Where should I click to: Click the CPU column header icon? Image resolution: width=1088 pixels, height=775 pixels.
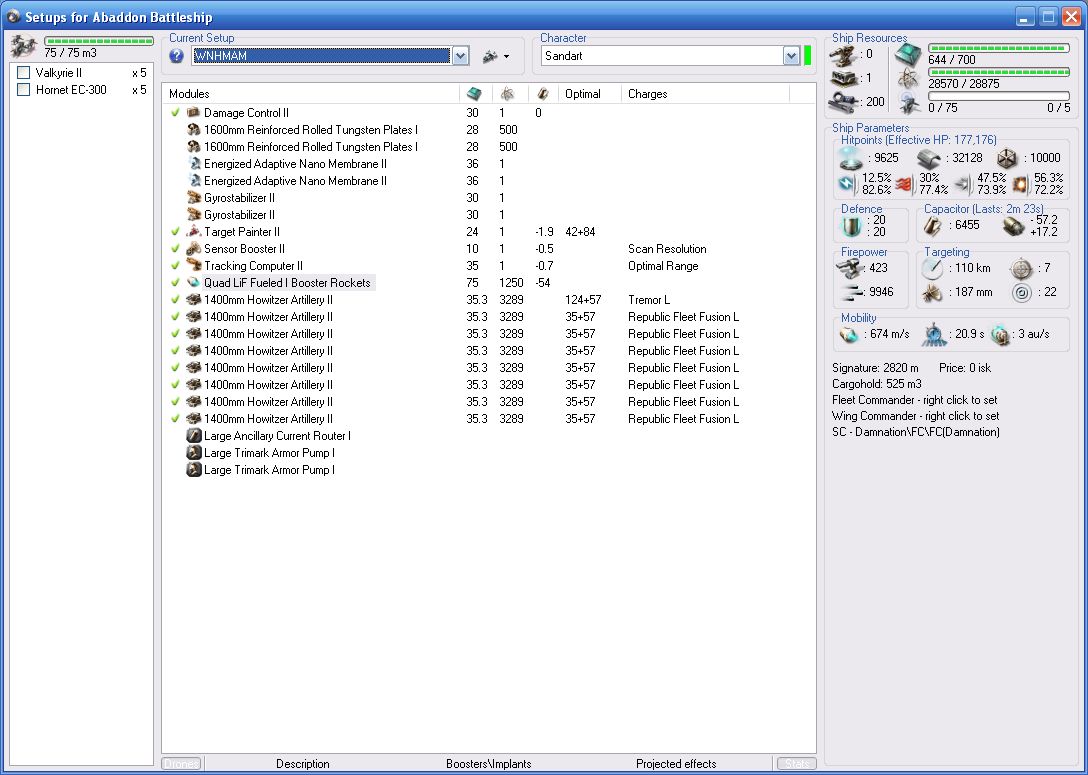pos(474,93)
